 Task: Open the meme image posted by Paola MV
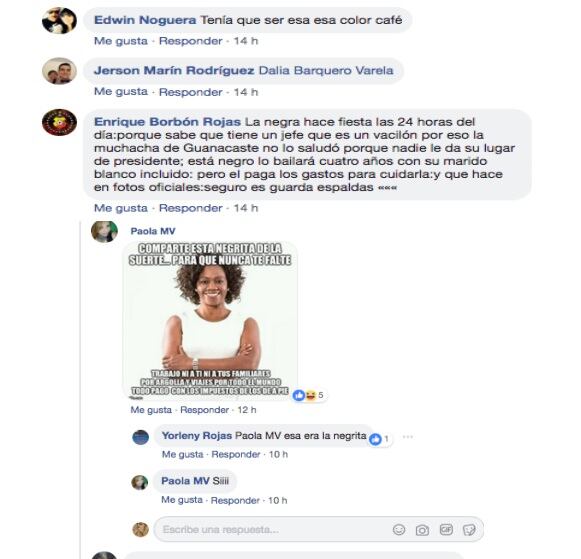point(210,321)
